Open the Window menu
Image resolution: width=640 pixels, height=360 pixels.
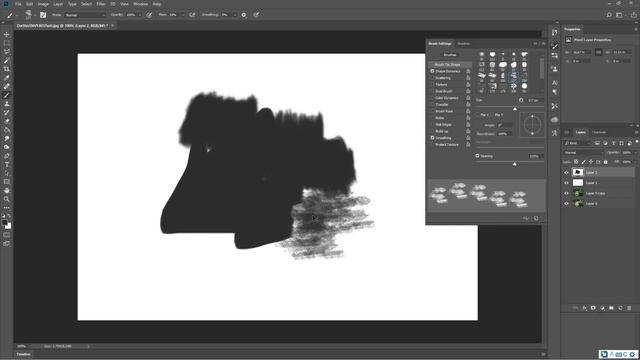coord(141,4)
